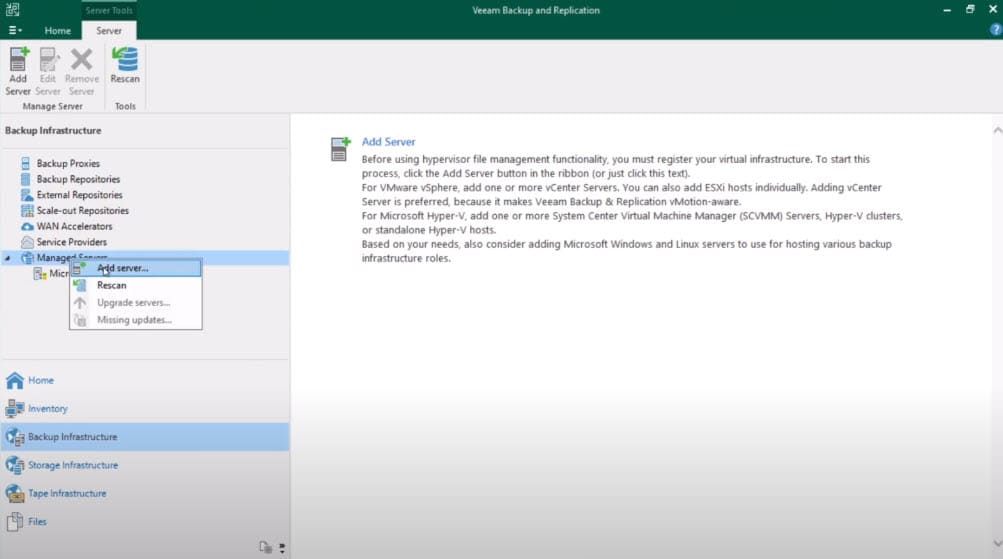Viewport: 1003px width, 559px height.
Task: Click the Service Providers icon
Action: [27, 242]
